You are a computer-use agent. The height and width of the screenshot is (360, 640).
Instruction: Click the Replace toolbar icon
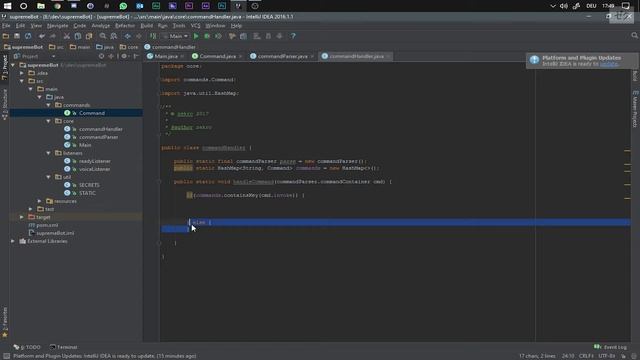pyautogui.click(x=114, y=36)
